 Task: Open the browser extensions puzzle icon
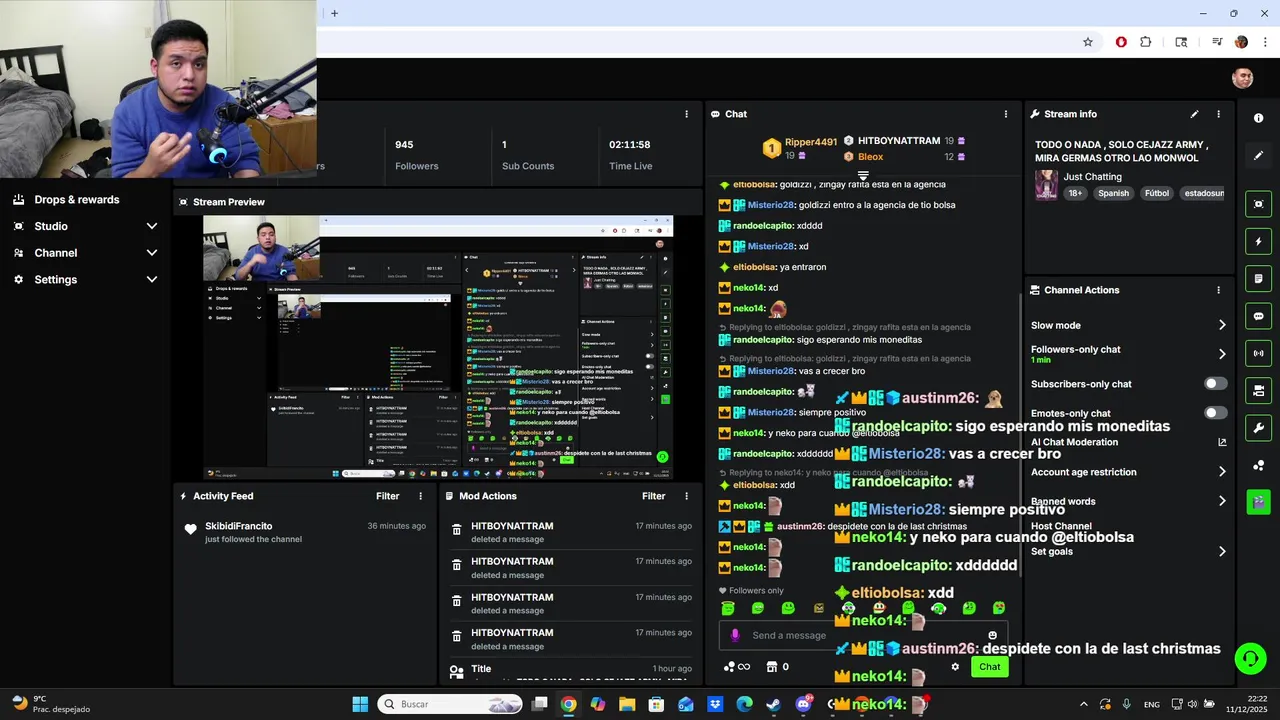coord(1146,42)
